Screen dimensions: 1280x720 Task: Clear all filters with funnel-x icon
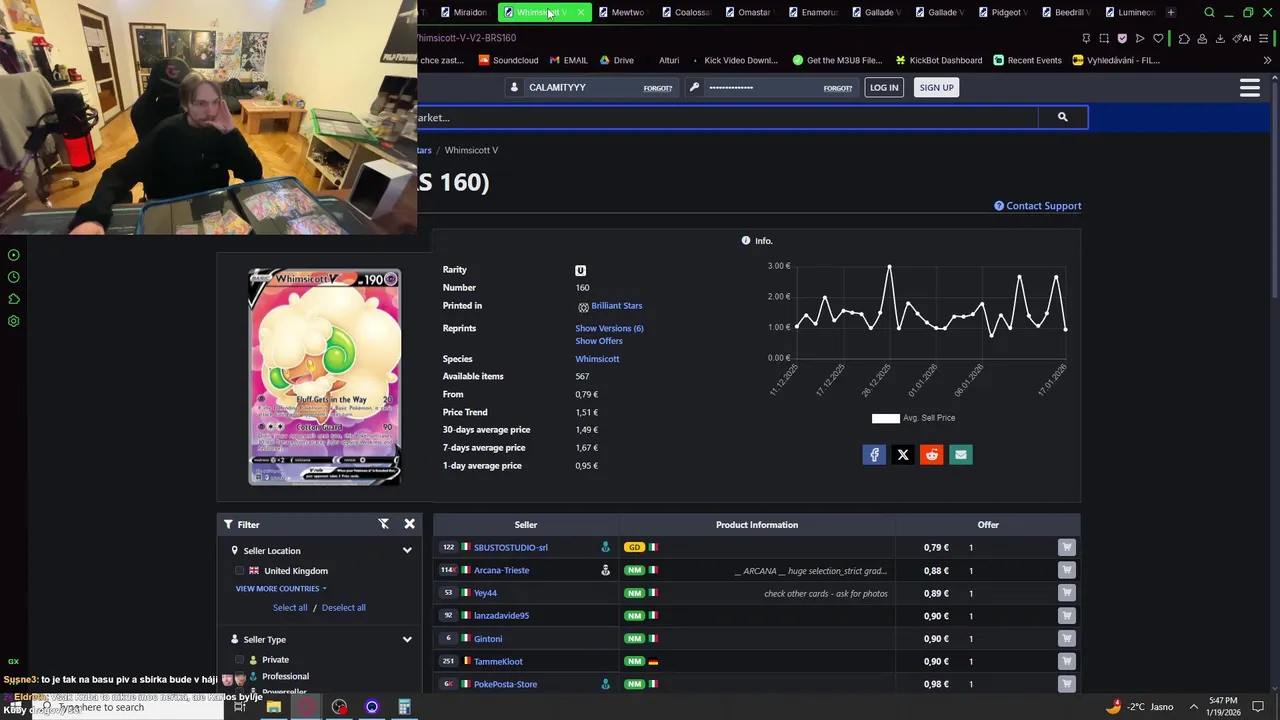[383, 524]
